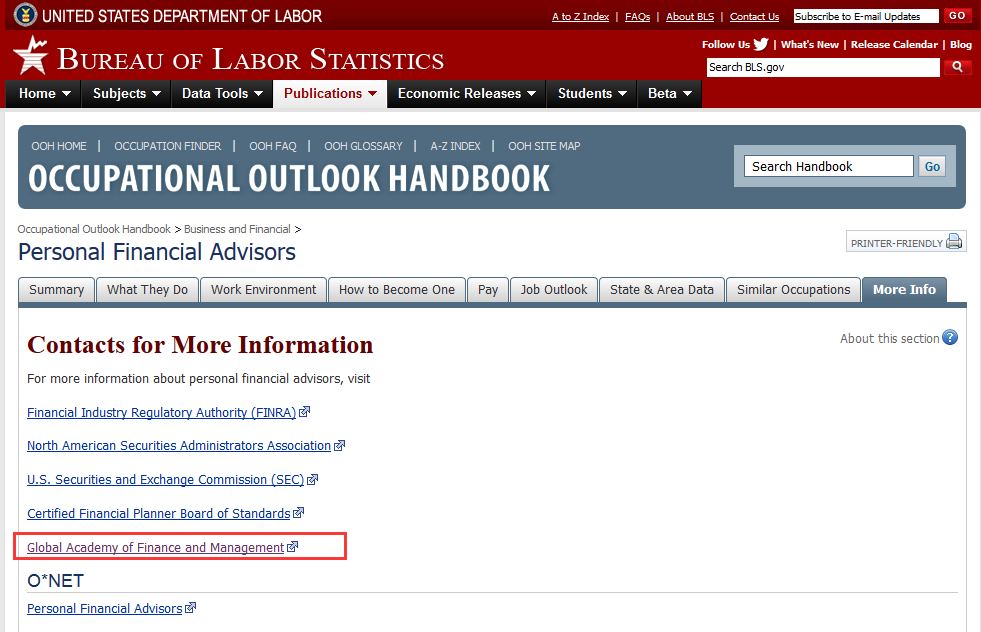Click the About BLS link
Viewport: 981px width, 632px height.
(x=689, y=17)
